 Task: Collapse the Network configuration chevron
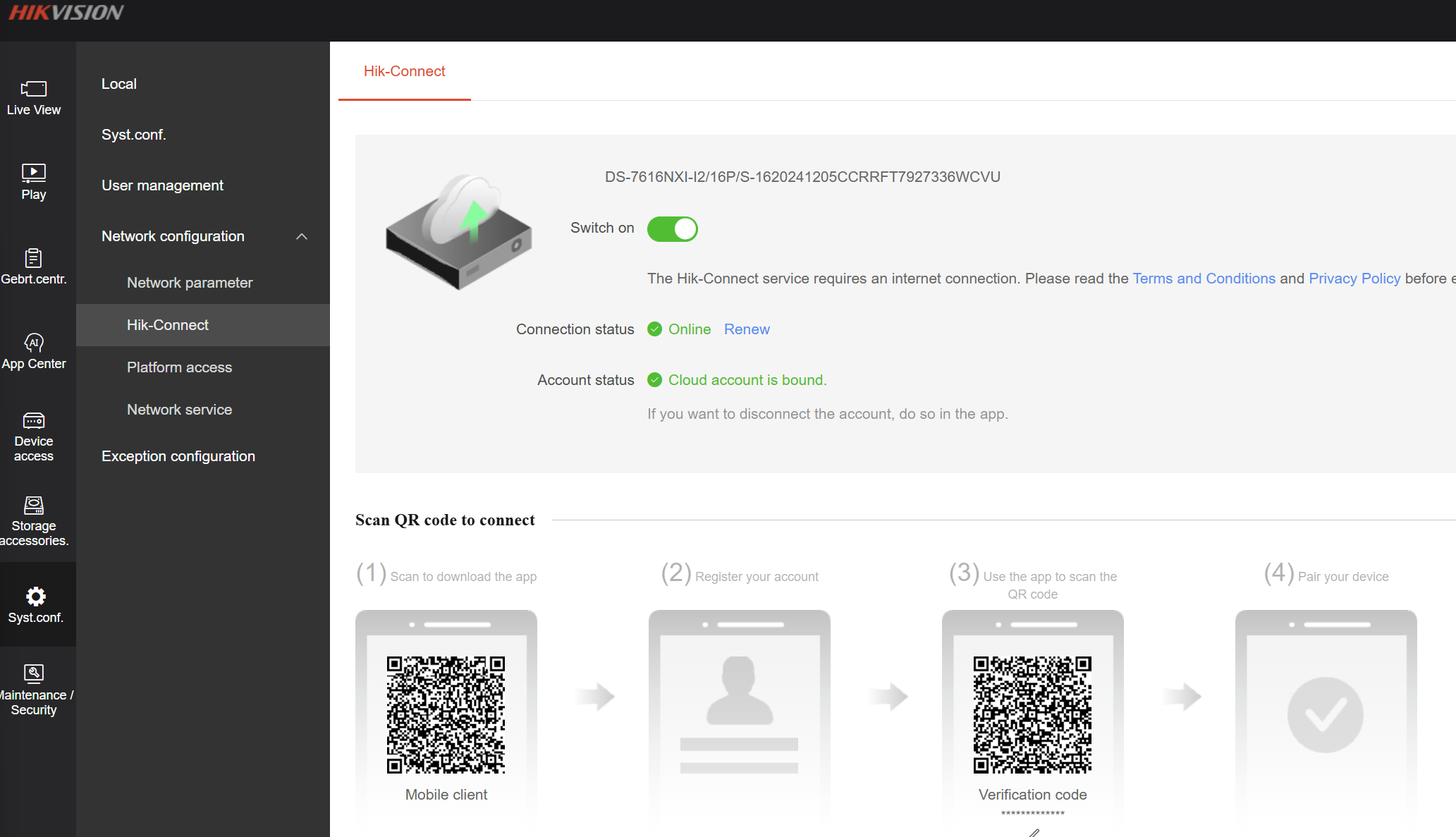tap(302, 237)
